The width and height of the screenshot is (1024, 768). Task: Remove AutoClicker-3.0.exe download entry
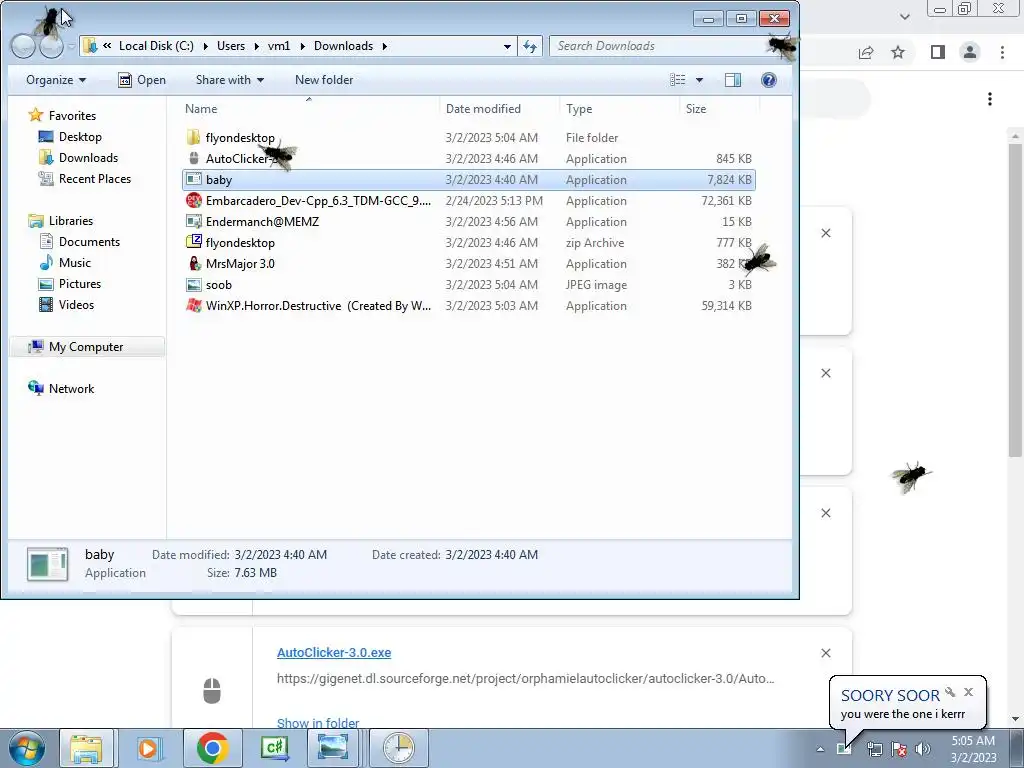click(x=825, y=653)
